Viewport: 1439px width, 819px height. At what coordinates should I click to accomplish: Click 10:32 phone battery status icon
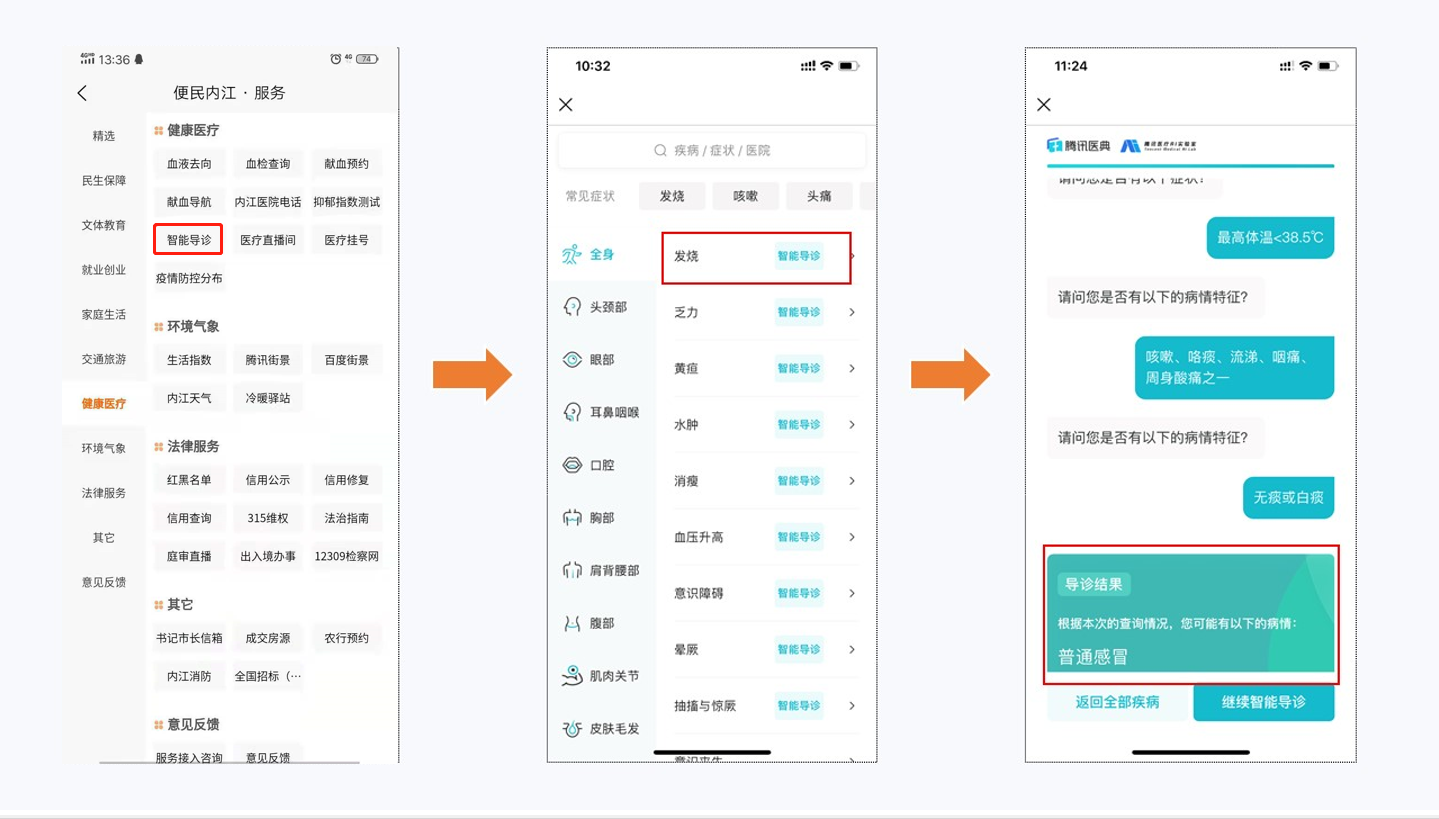(849, 66)
